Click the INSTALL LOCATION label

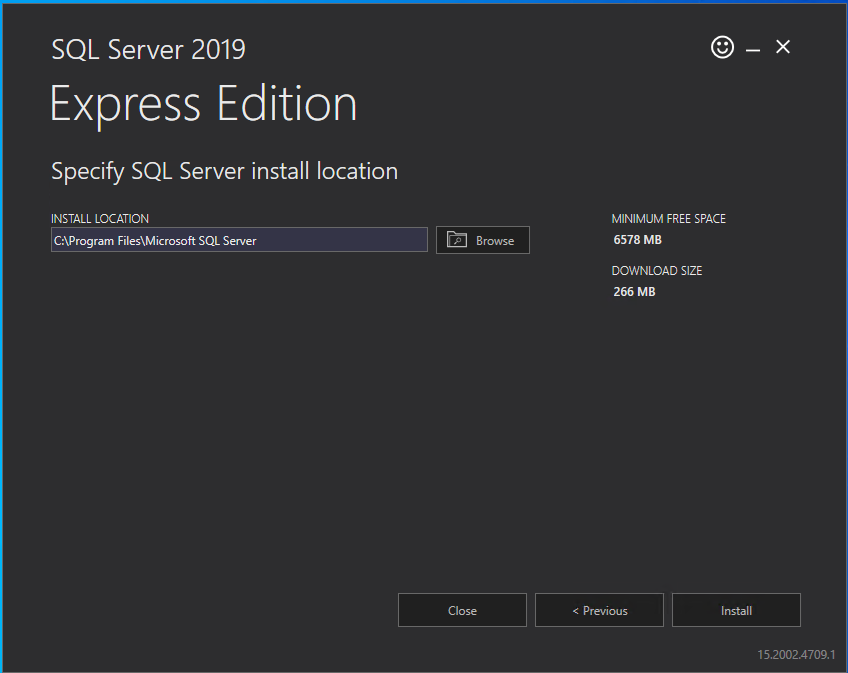tap(100, 219)
